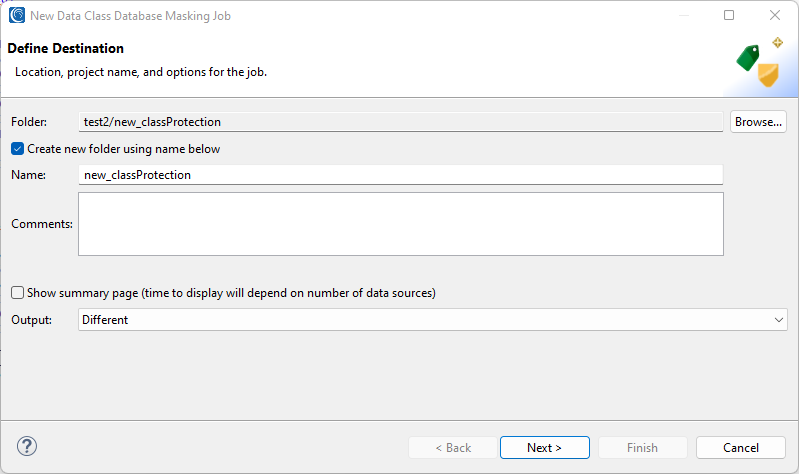The image size is (799, 474).
Task: Maximize the masking job dialog window
Action: click(x=729, y=15)
